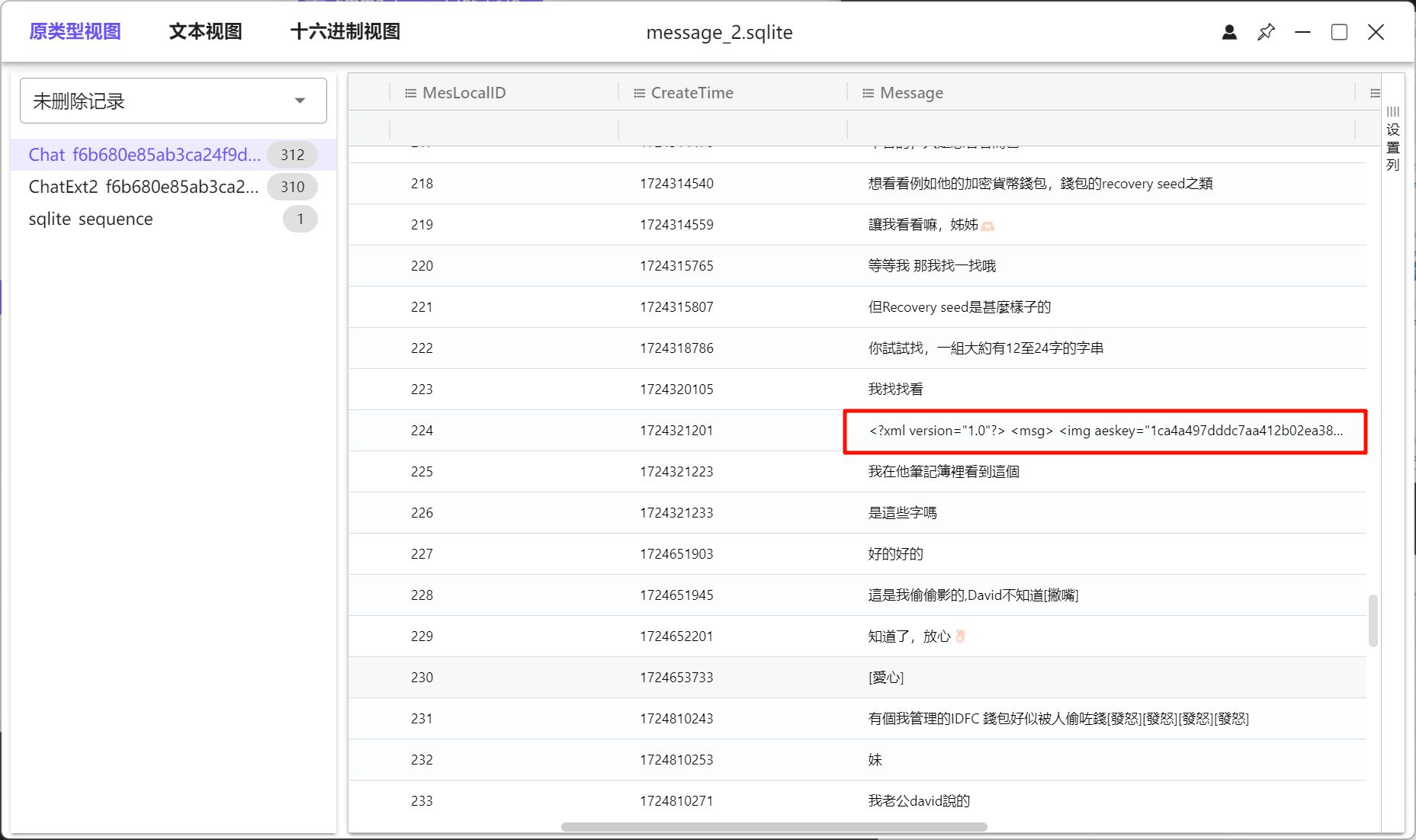Open the CreateTime column menu icon
This screenshot has width=1416, height=840.
pos(639,93)
